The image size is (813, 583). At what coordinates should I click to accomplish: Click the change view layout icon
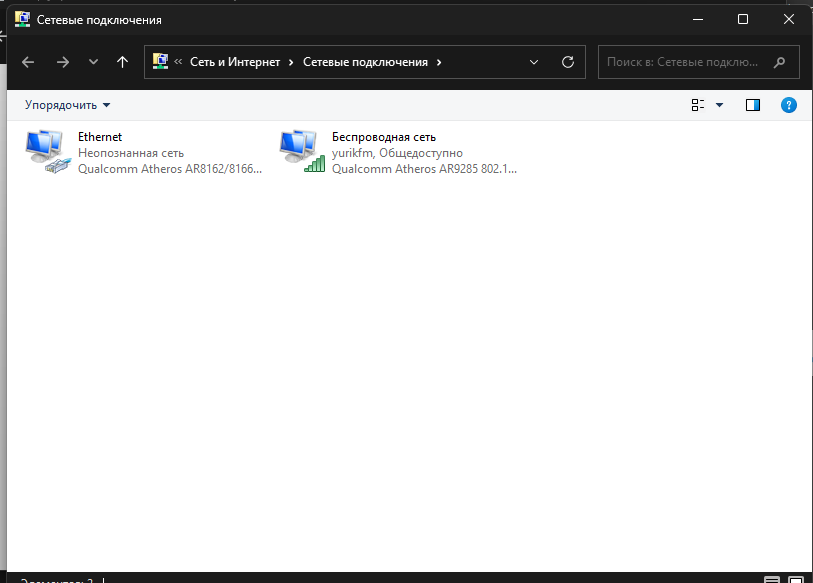coord(698,105)
